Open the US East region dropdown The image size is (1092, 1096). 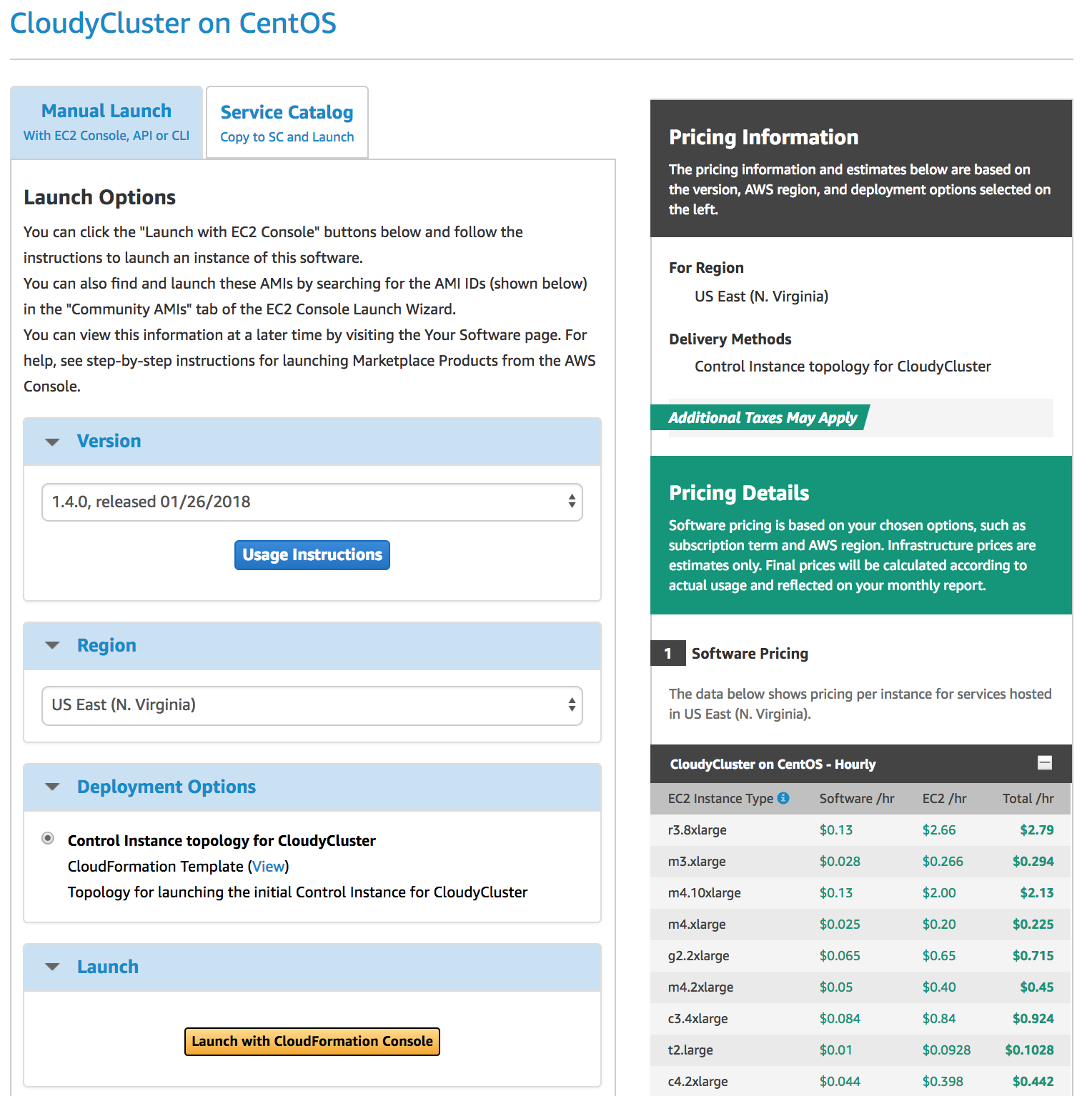(x=312, y=705)
